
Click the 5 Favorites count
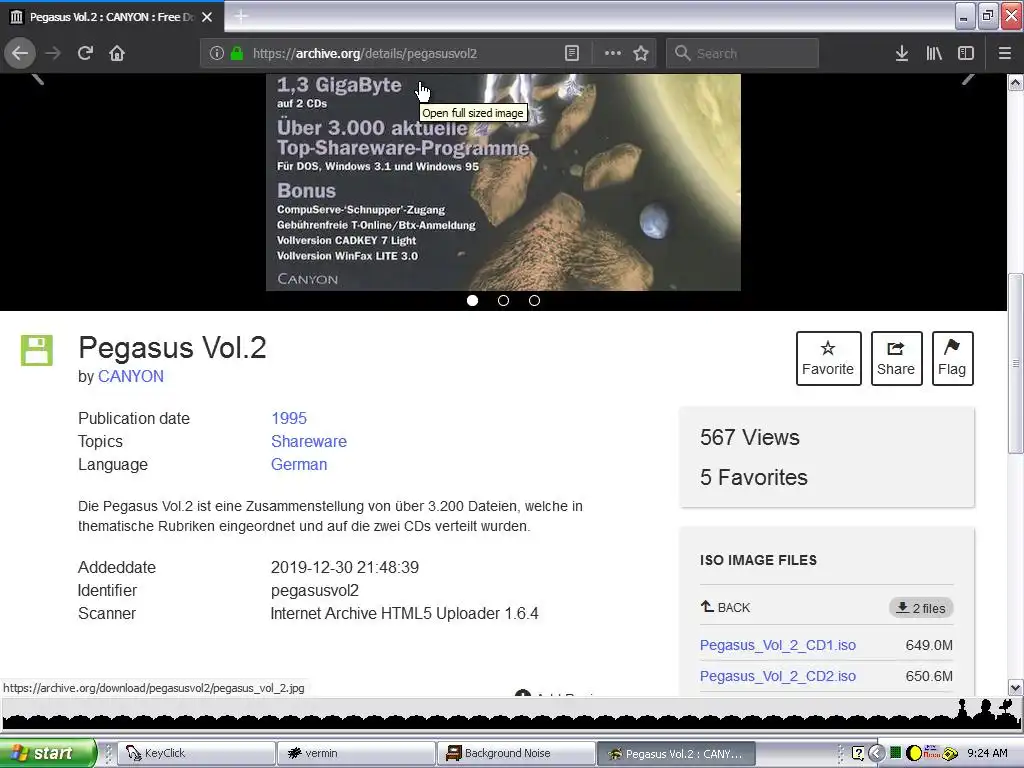[754, 477]
